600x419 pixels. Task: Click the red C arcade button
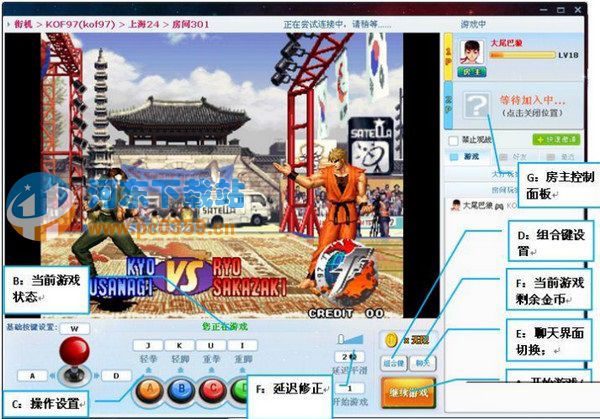click(213, 390)
